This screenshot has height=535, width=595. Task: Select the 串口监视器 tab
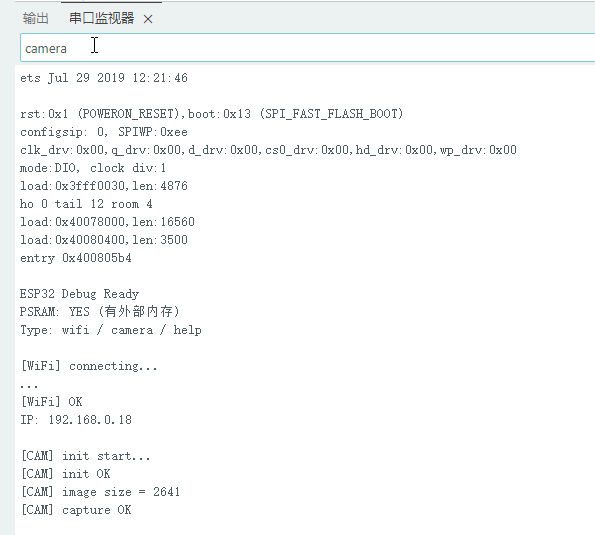tap(101, 18)
